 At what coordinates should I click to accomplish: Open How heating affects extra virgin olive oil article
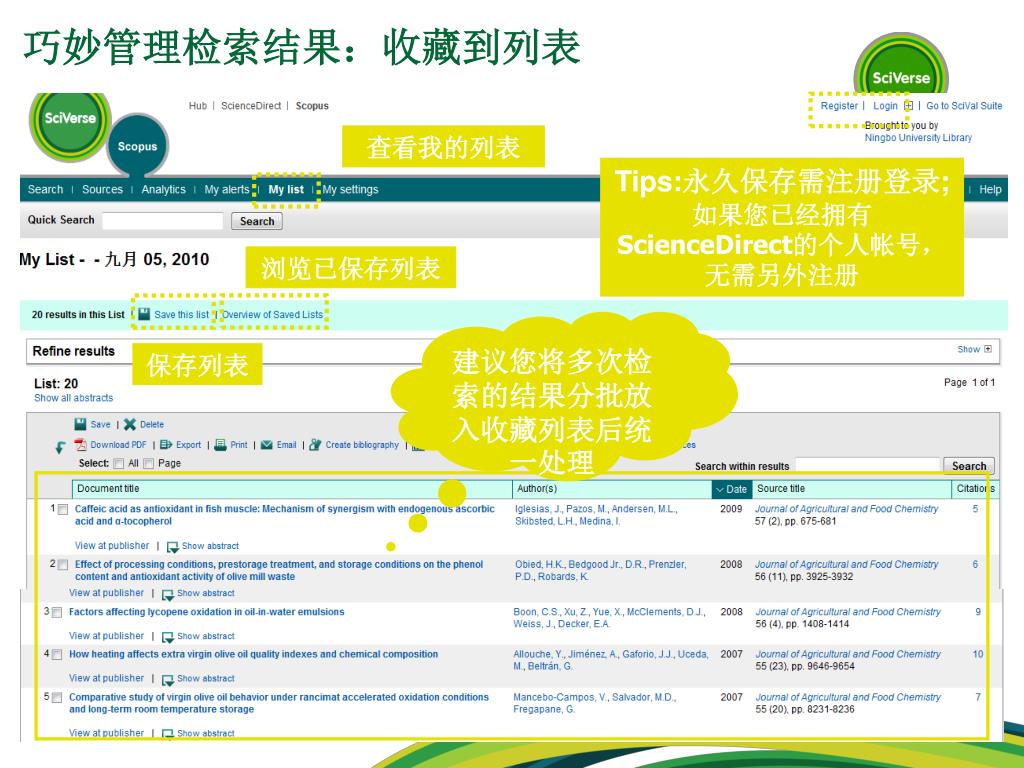[253, 654]
